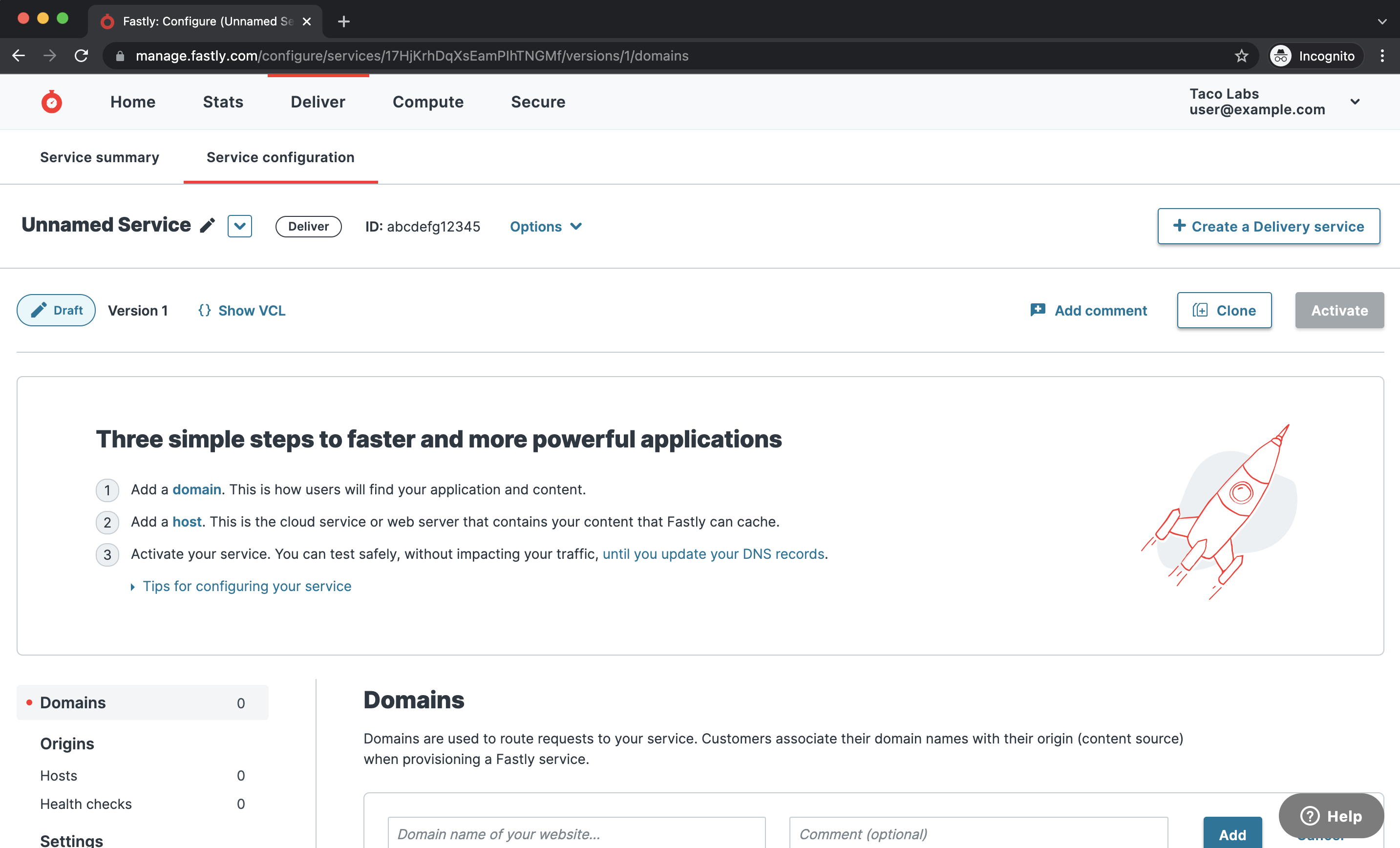
Task: Click Create a Delivery service
Action: click(1268, 226)
